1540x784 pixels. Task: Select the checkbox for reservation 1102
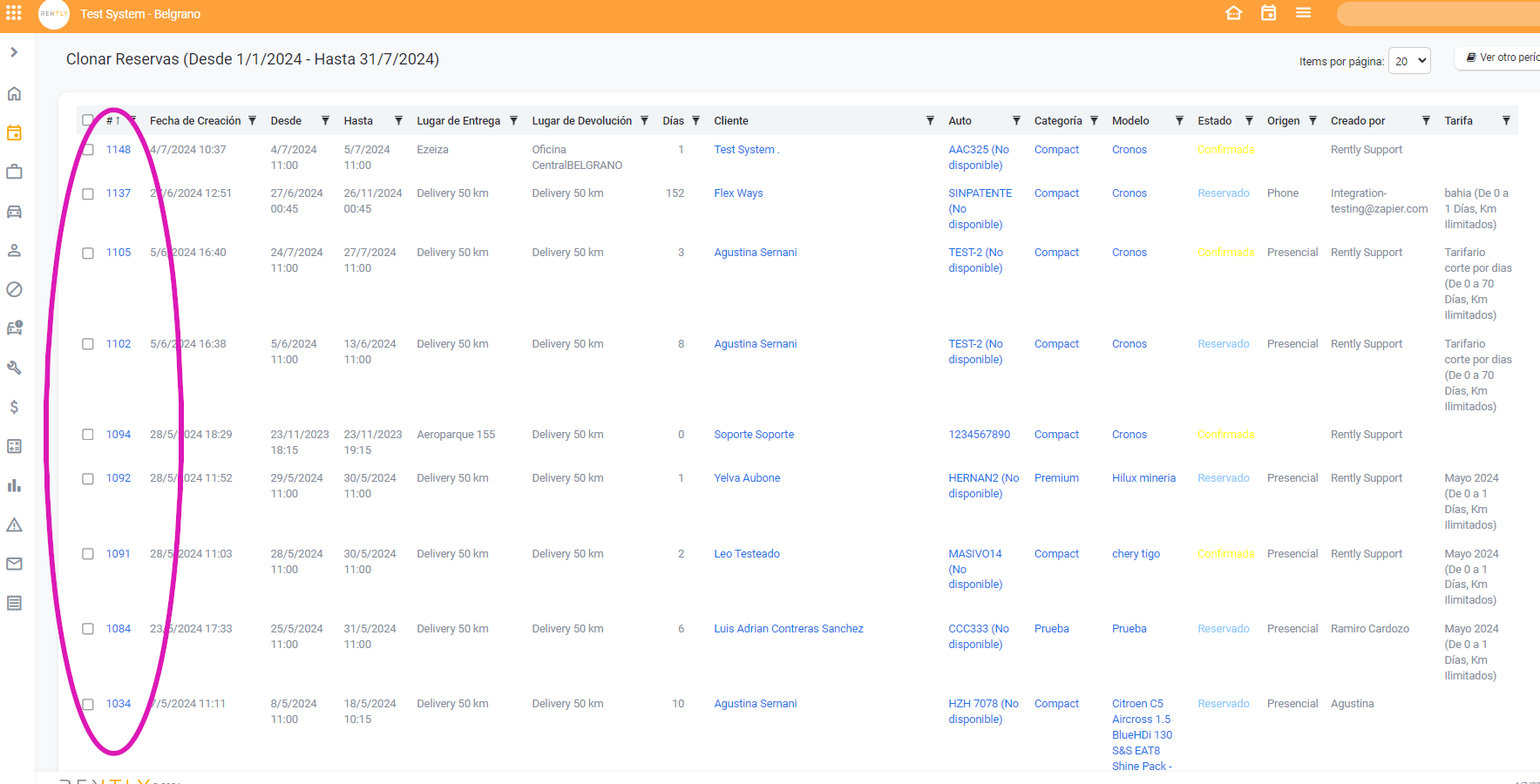pyautogui.click(x=88, y=344)
